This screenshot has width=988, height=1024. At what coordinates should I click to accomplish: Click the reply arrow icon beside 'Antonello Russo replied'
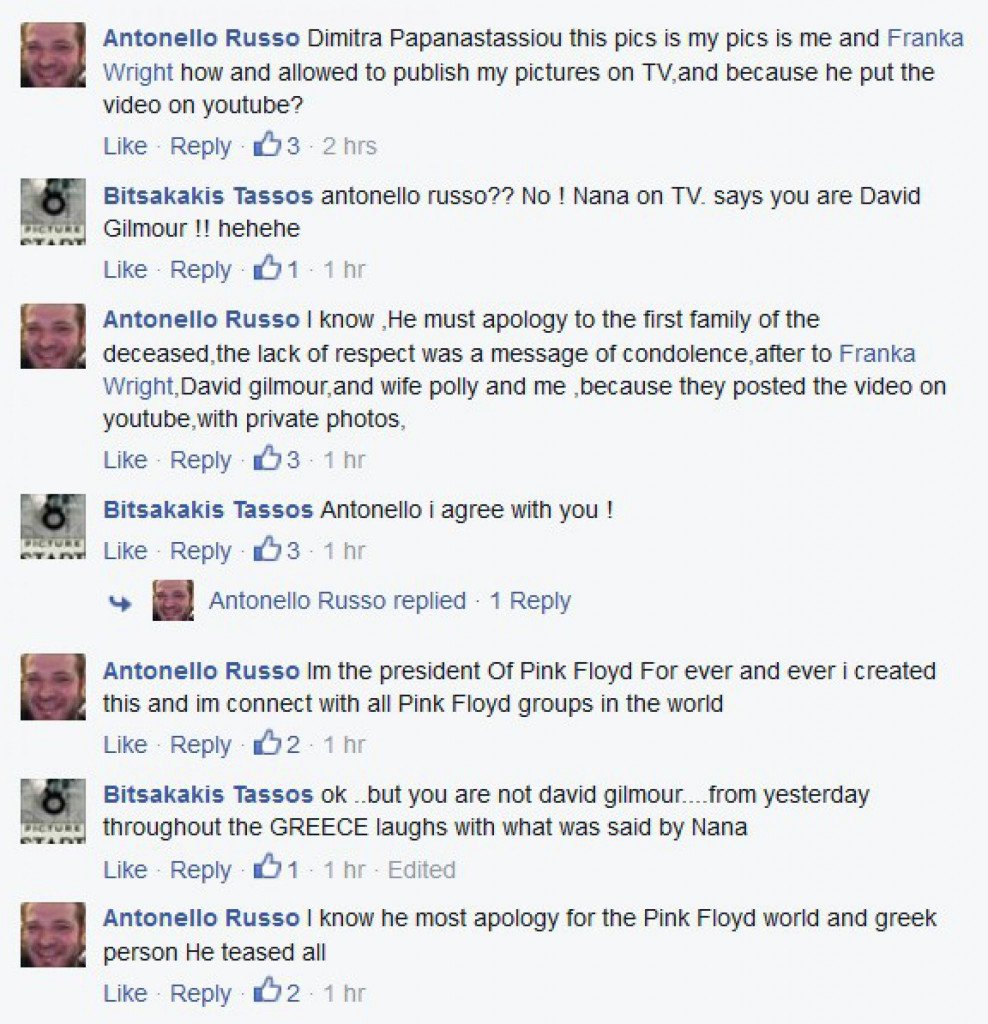[120, 603]
